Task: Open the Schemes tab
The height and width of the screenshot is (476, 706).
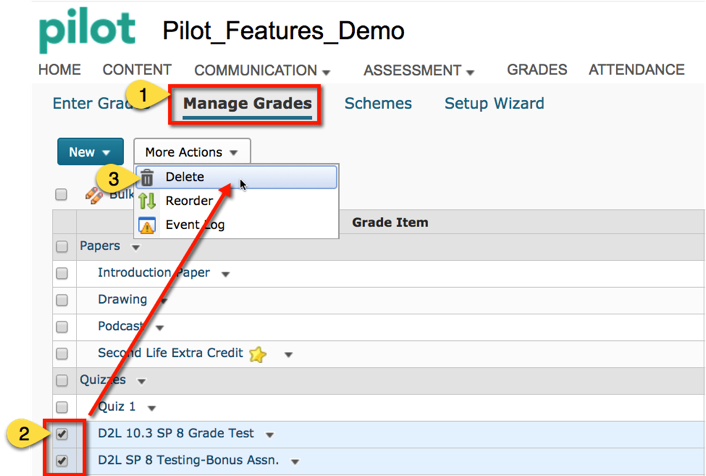Action: [377, 104]
